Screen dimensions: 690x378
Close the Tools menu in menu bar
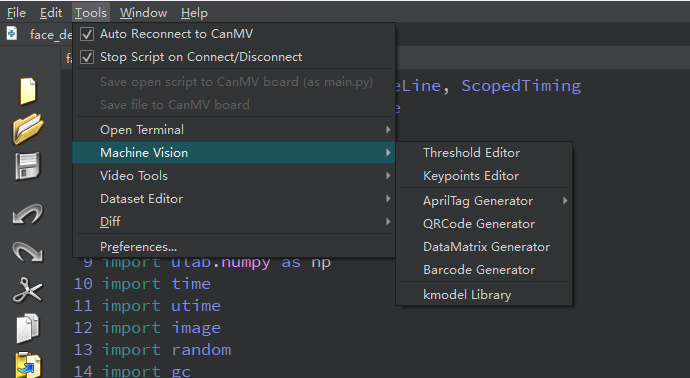91,13
